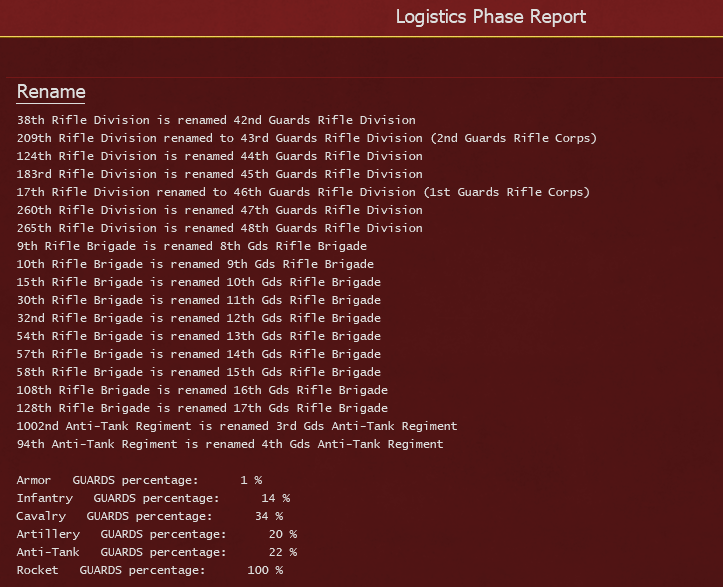Click the 183rd Rifle Division rename line

219,174
